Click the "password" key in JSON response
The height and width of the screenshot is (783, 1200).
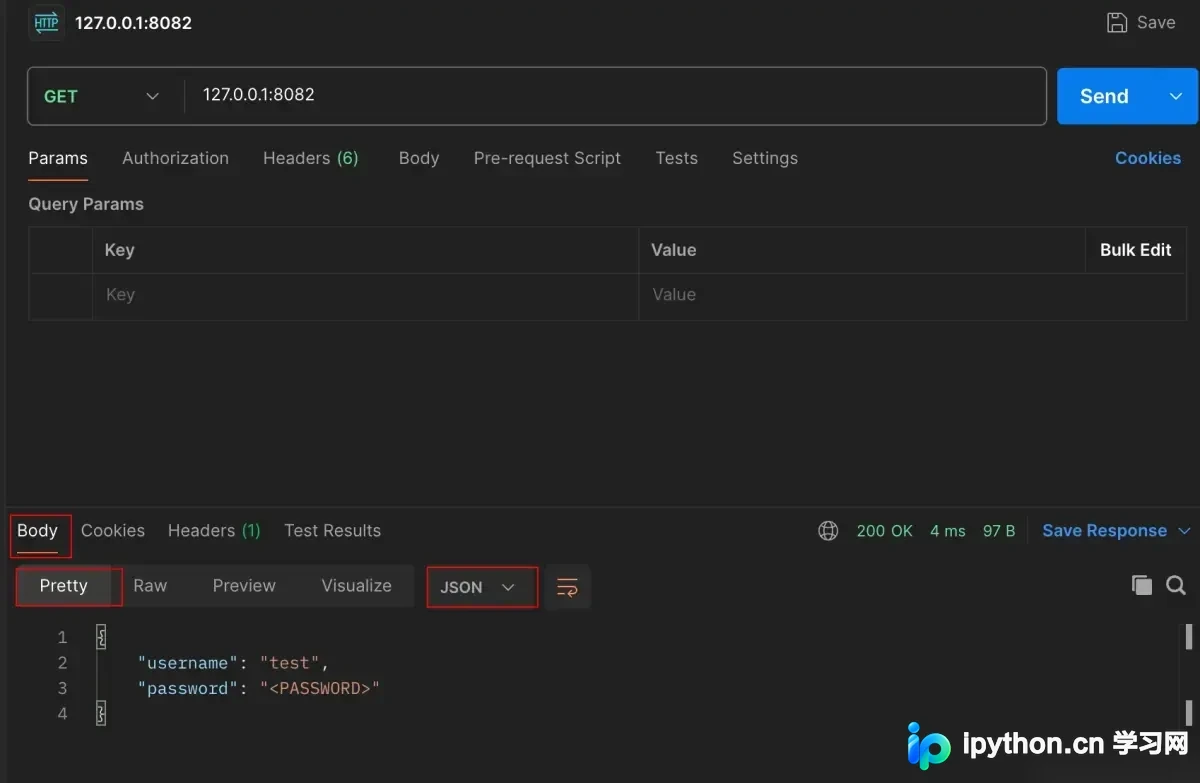188,688
